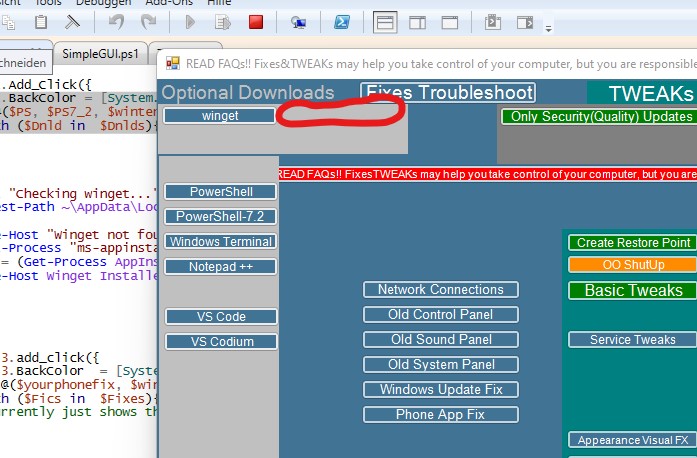Click the PowerShell-7.2 button
697x458 pixels.
click(221, 217)
